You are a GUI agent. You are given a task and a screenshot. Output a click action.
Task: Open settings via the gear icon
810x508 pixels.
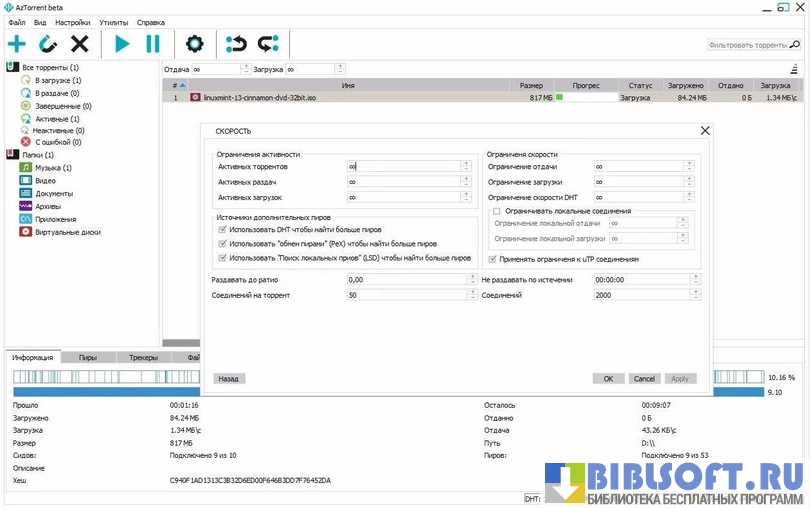(x=194, y=44)
